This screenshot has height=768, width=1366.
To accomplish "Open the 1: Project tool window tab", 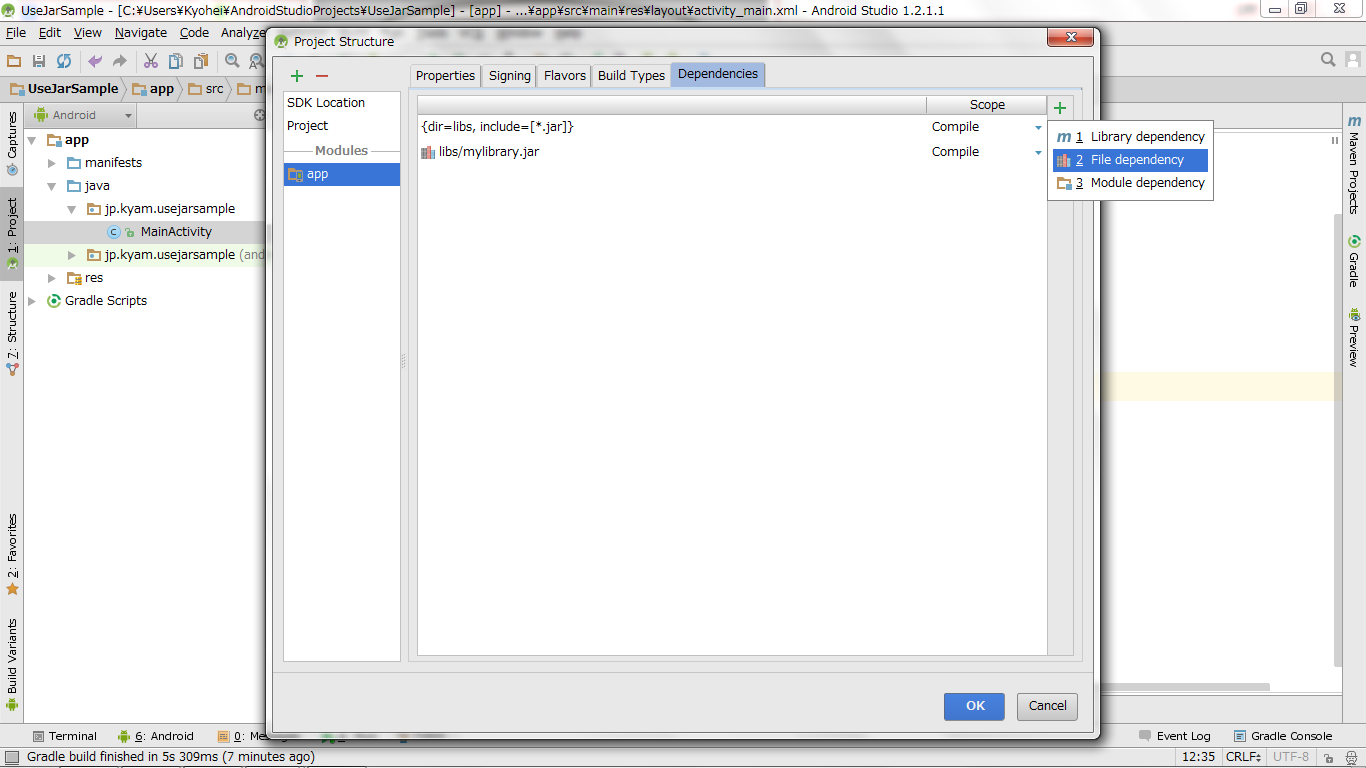I will tap(12, 234).
